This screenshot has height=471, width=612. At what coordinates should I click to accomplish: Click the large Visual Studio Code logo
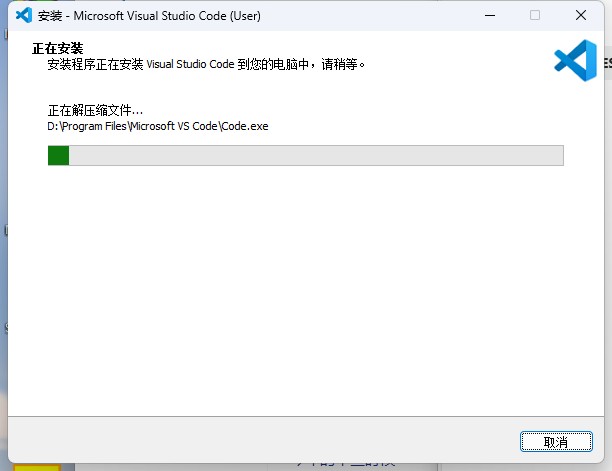click(575, 60)
